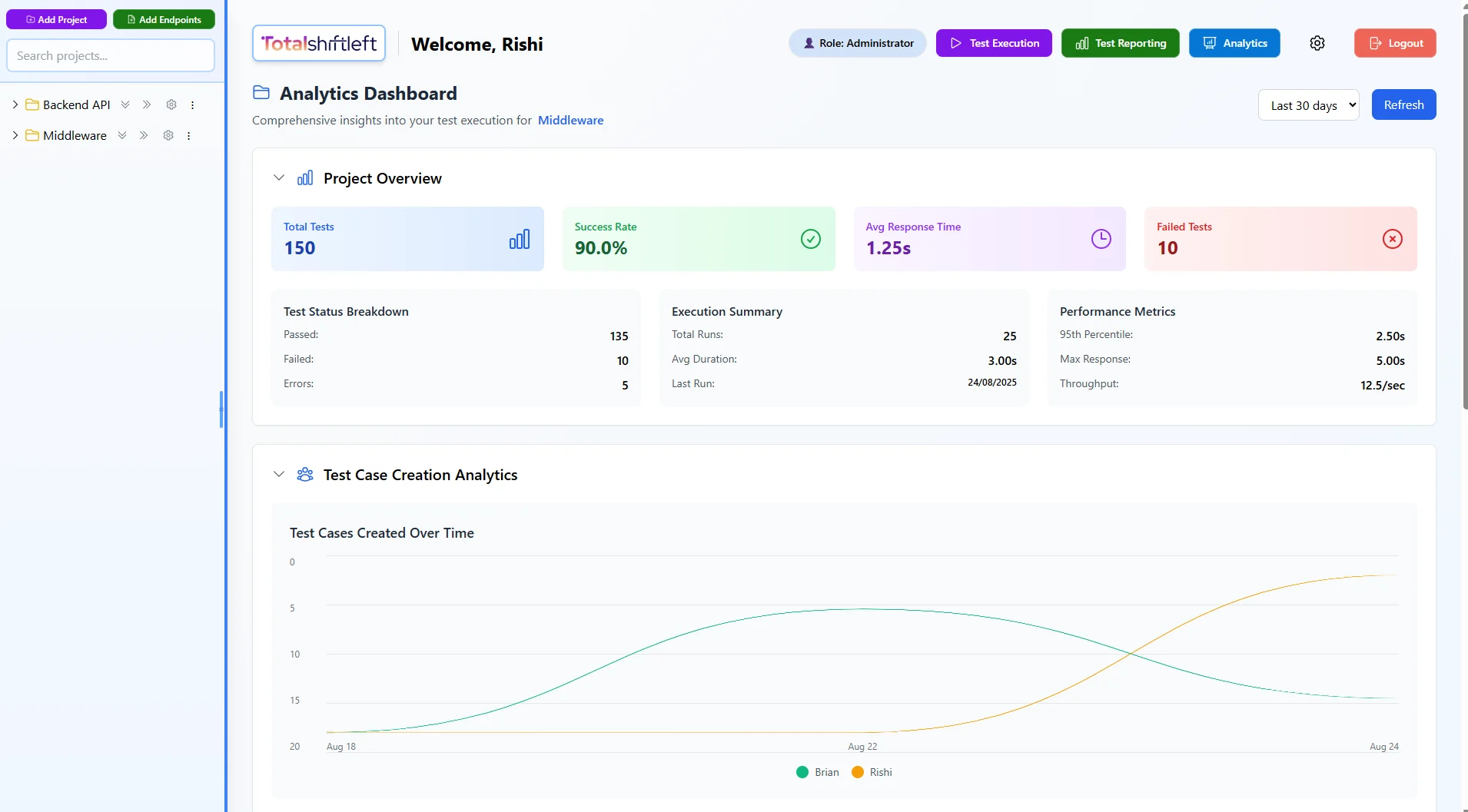Viewport: 1468px width, 812px height.
Task: Expand the Backend API tree node
Action: click(15, 104)
